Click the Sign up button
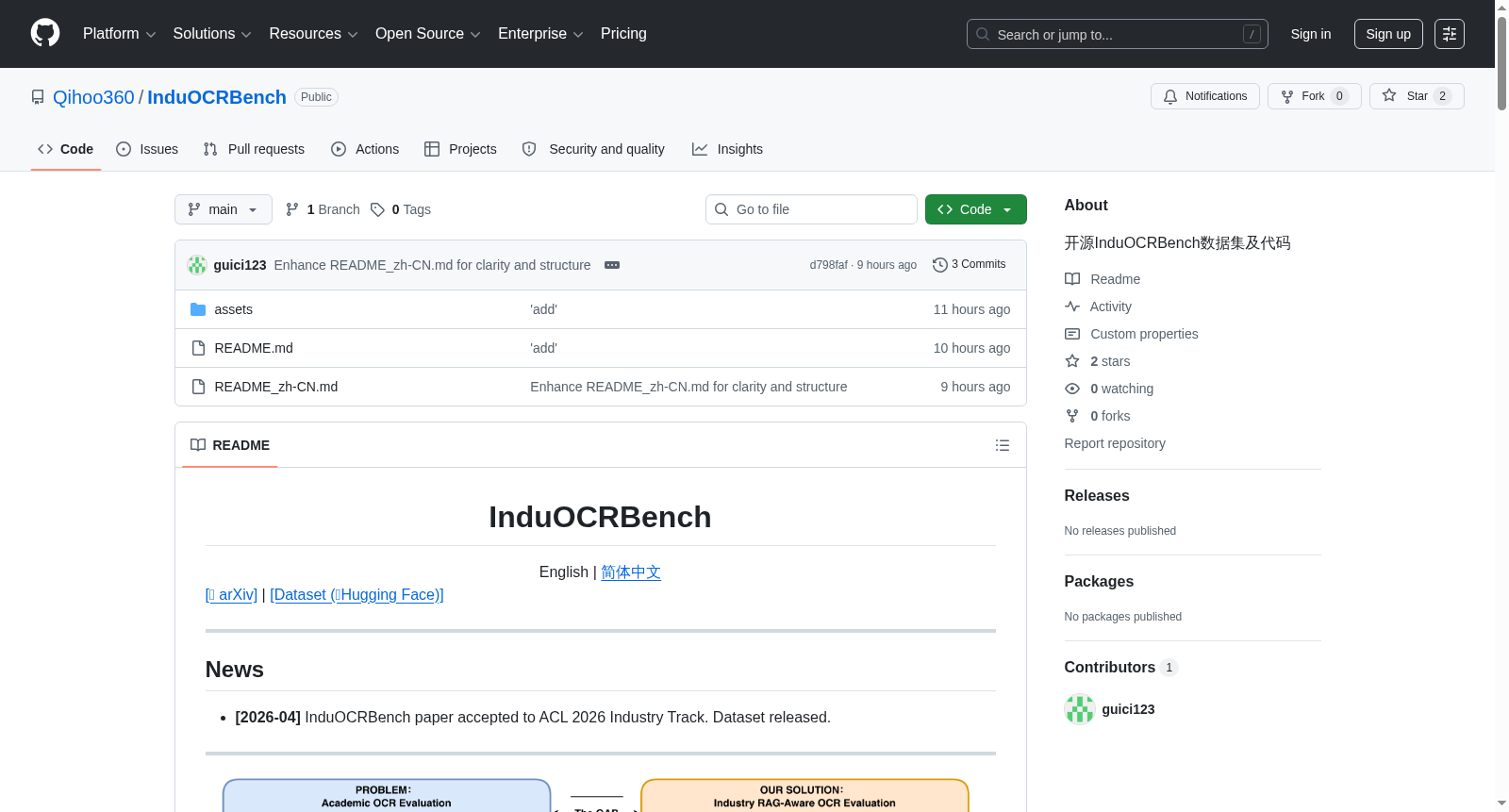 1388,34
